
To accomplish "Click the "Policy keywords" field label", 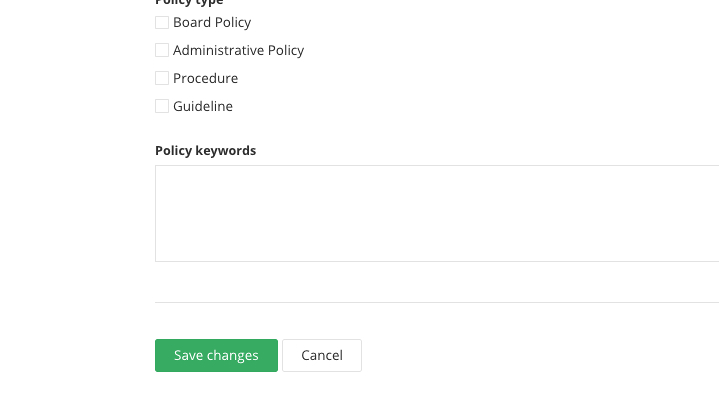I will point(205,150).
